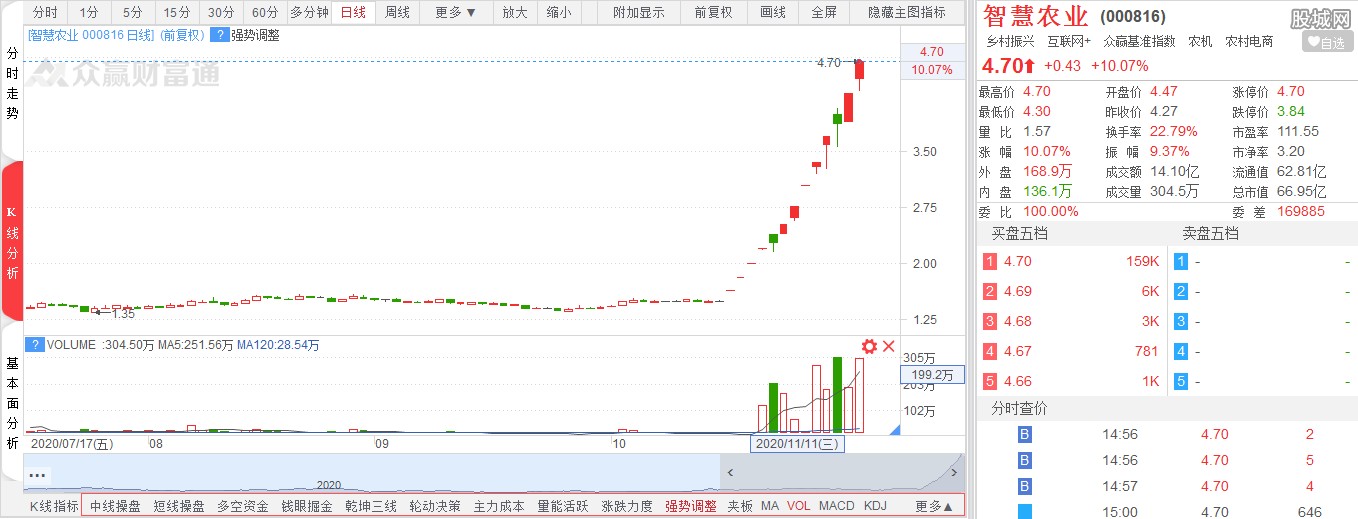
Task: Select the MA indicator
Action: pos(770,506)
